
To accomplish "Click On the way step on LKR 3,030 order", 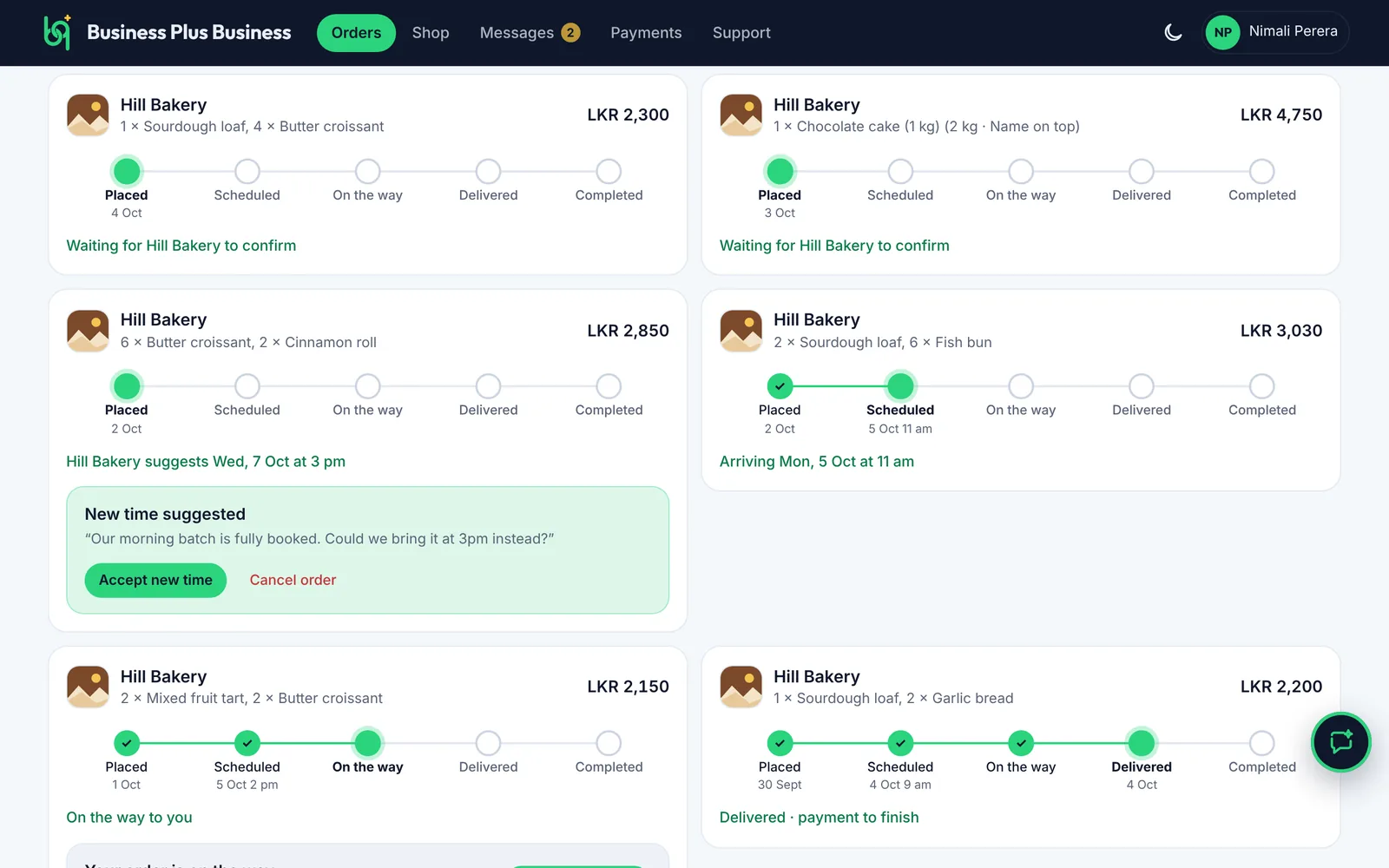I will 1021,386.
